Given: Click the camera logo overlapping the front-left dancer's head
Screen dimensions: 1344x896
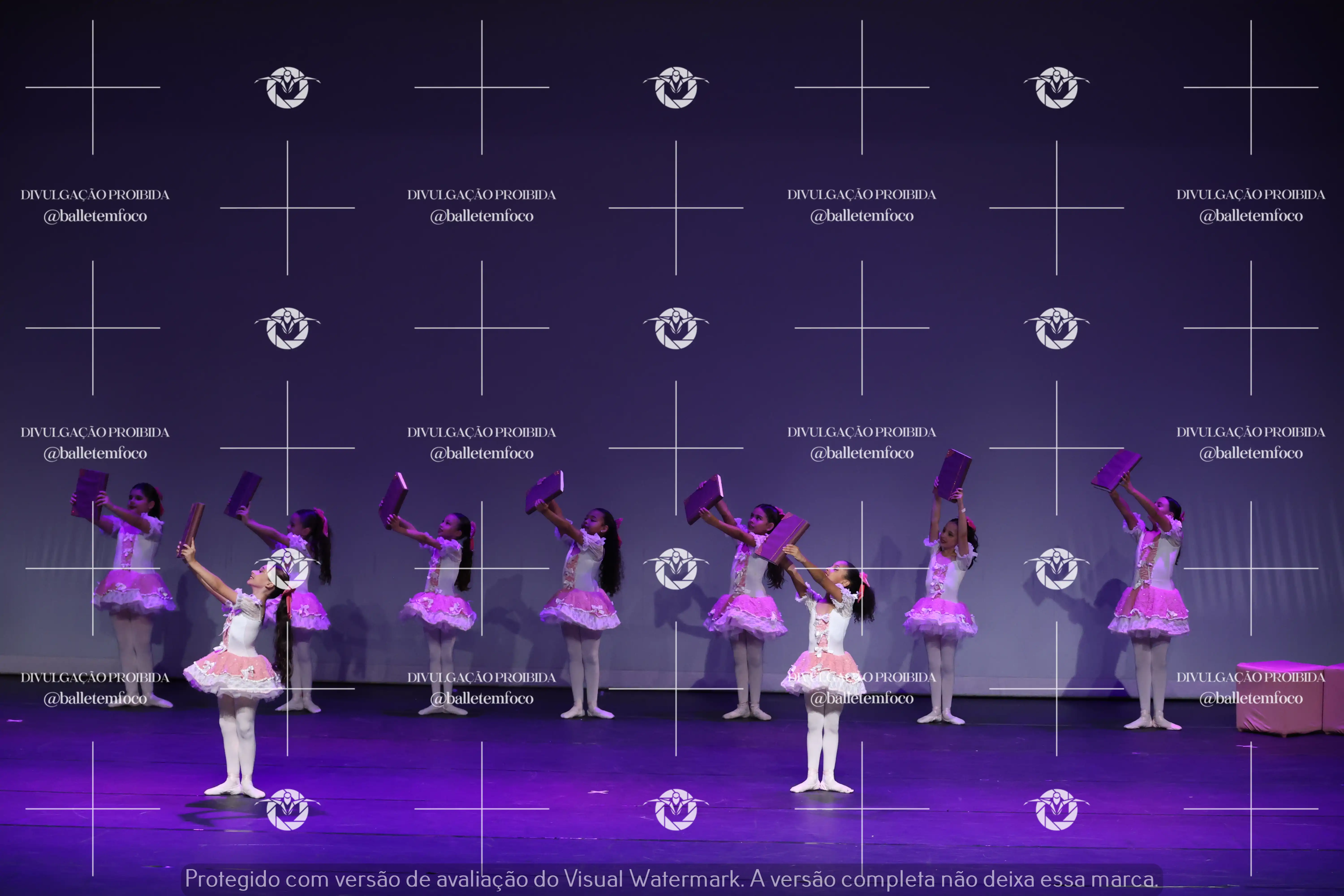Looking at the screenshot, I should tap(287, 569).
